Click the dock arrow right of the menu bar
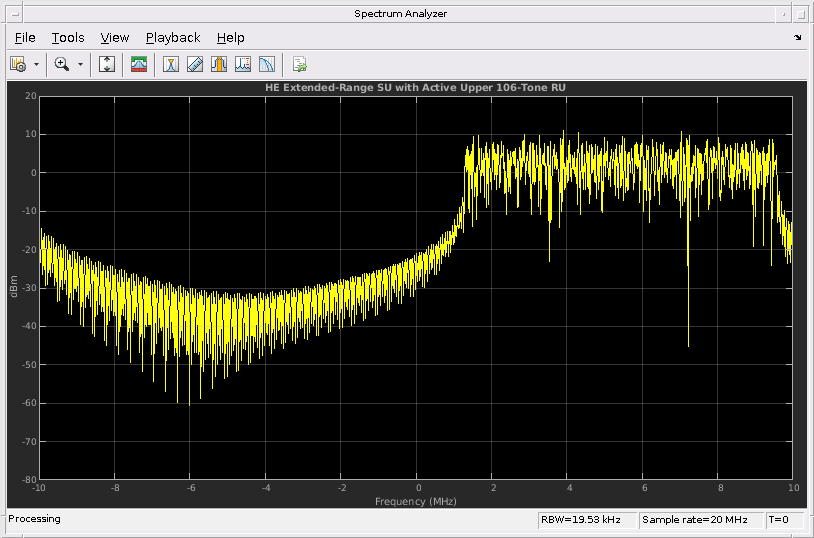The height and width of the screenshot is (538, 814). point(797,38)
